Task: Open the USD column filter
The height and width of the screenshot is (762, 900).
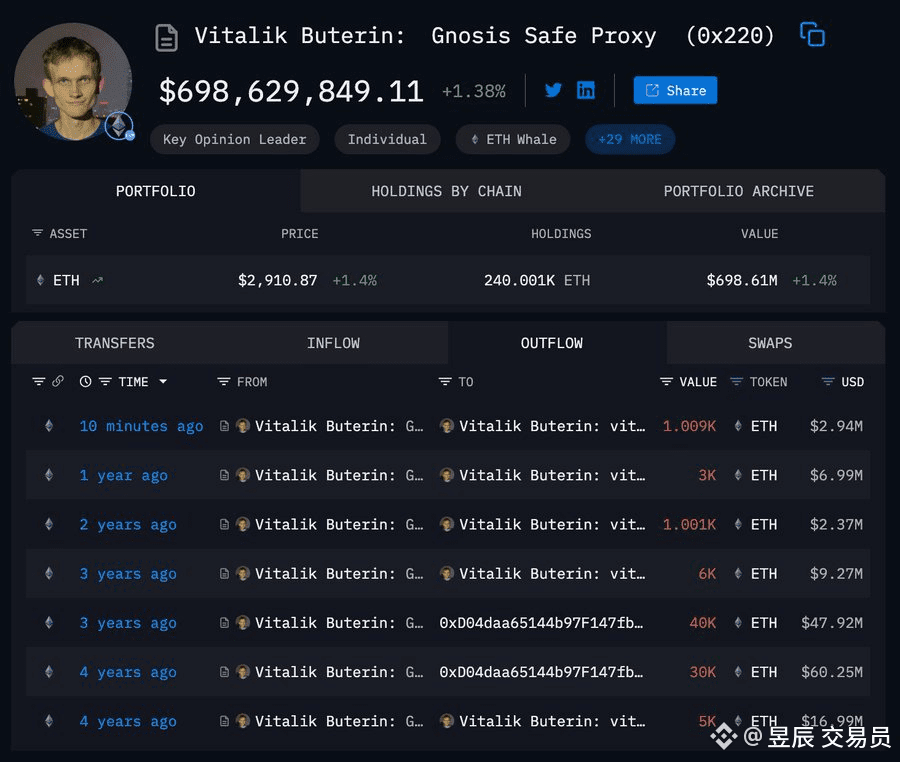Action: pos(828,382)
